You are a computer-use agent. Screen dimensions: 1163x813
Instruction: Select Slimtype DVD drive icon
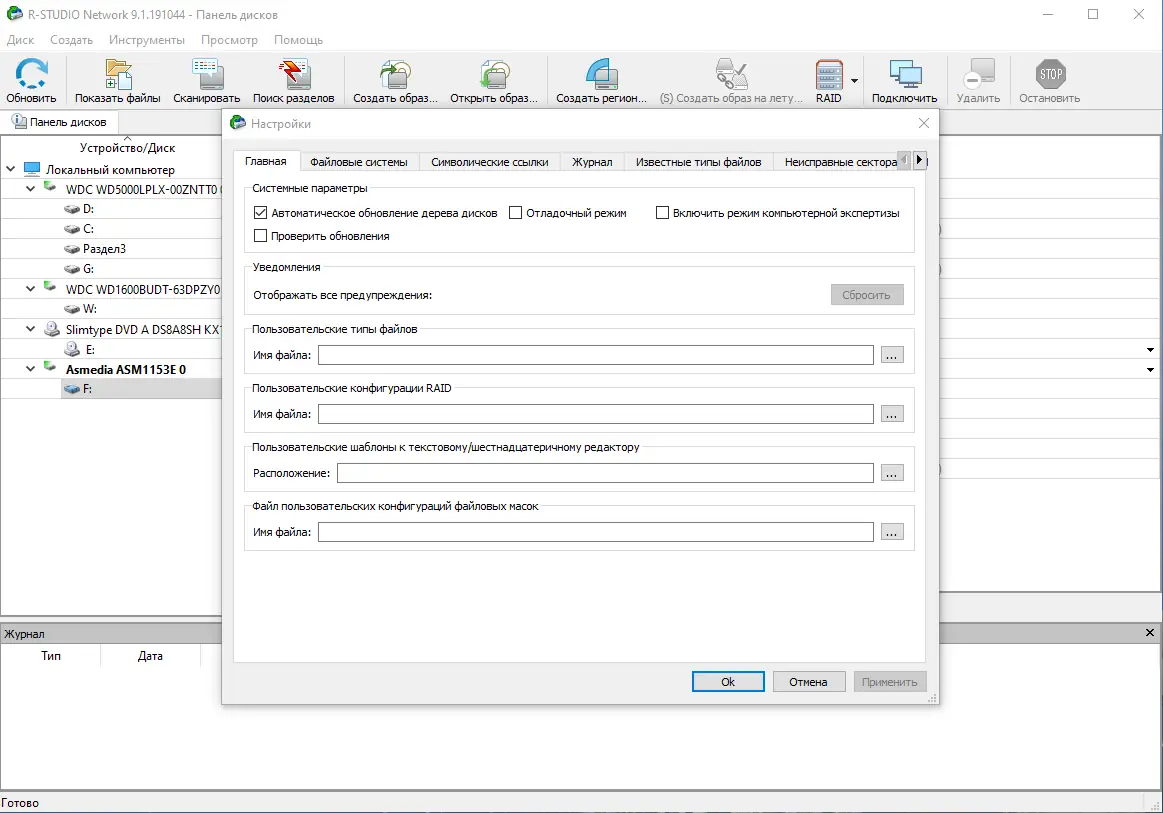click(x=52, y=329)
